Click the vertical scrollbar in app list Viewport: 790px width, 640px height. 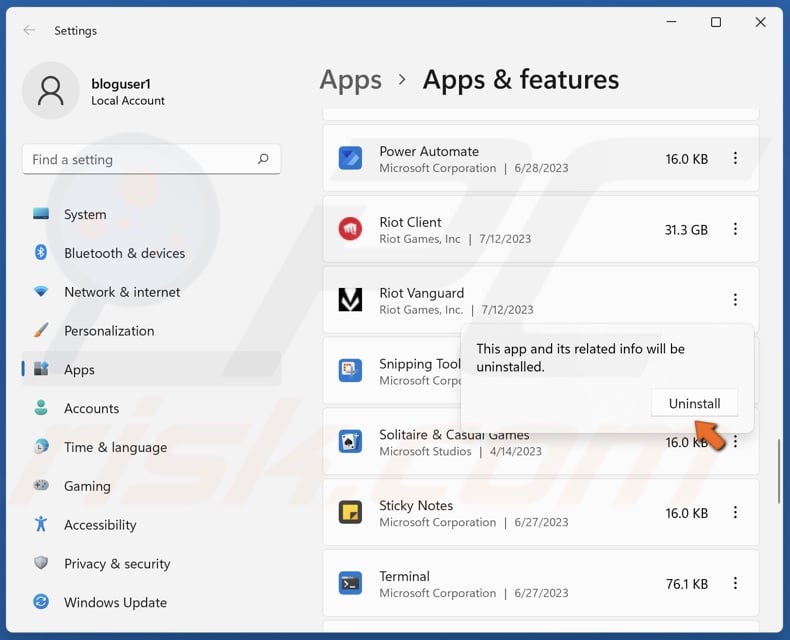pyautogui.click(x=779, y=470)
